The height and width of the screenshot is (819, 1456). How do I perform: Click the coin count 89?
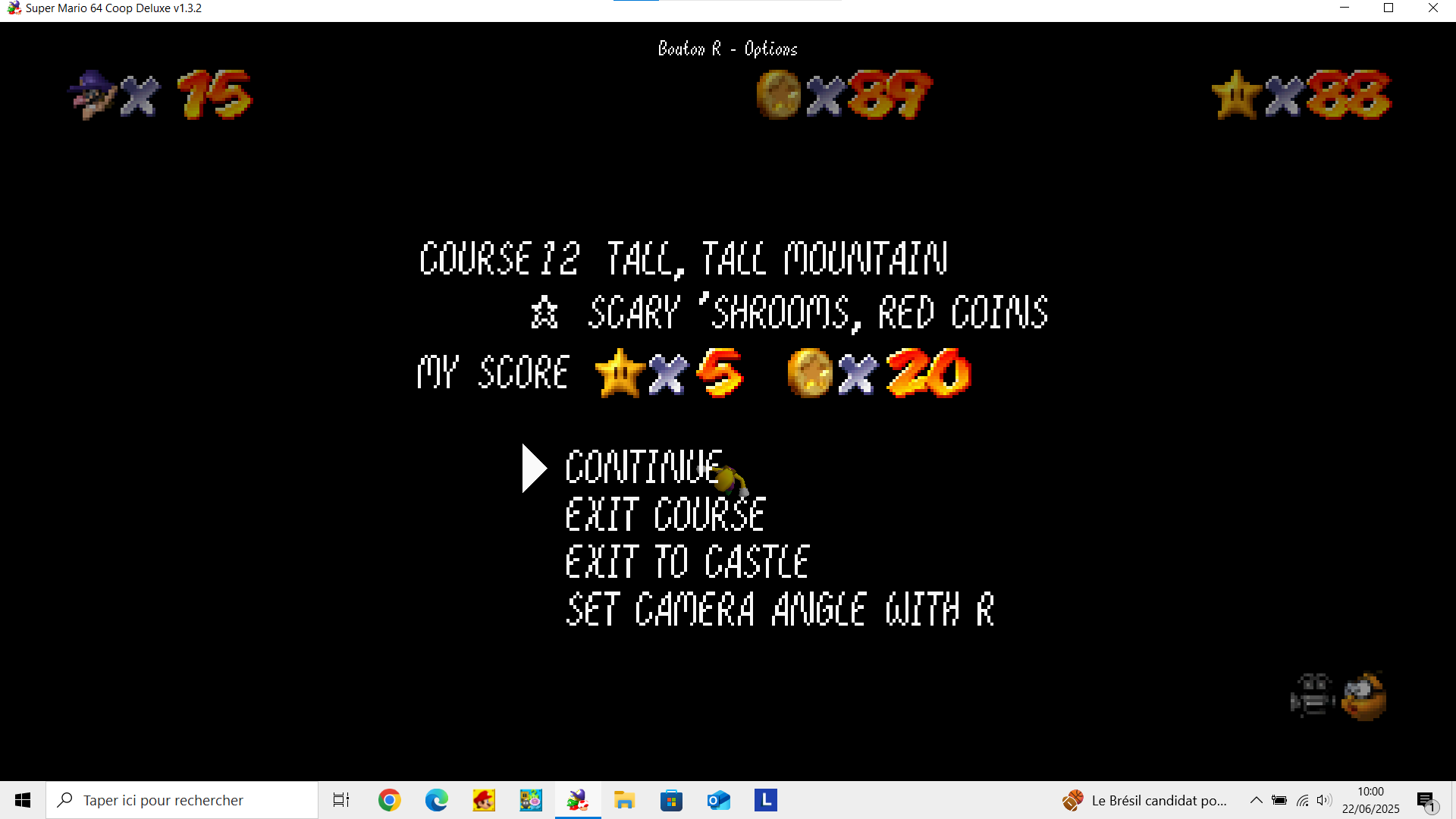click(x=890, y=95)
